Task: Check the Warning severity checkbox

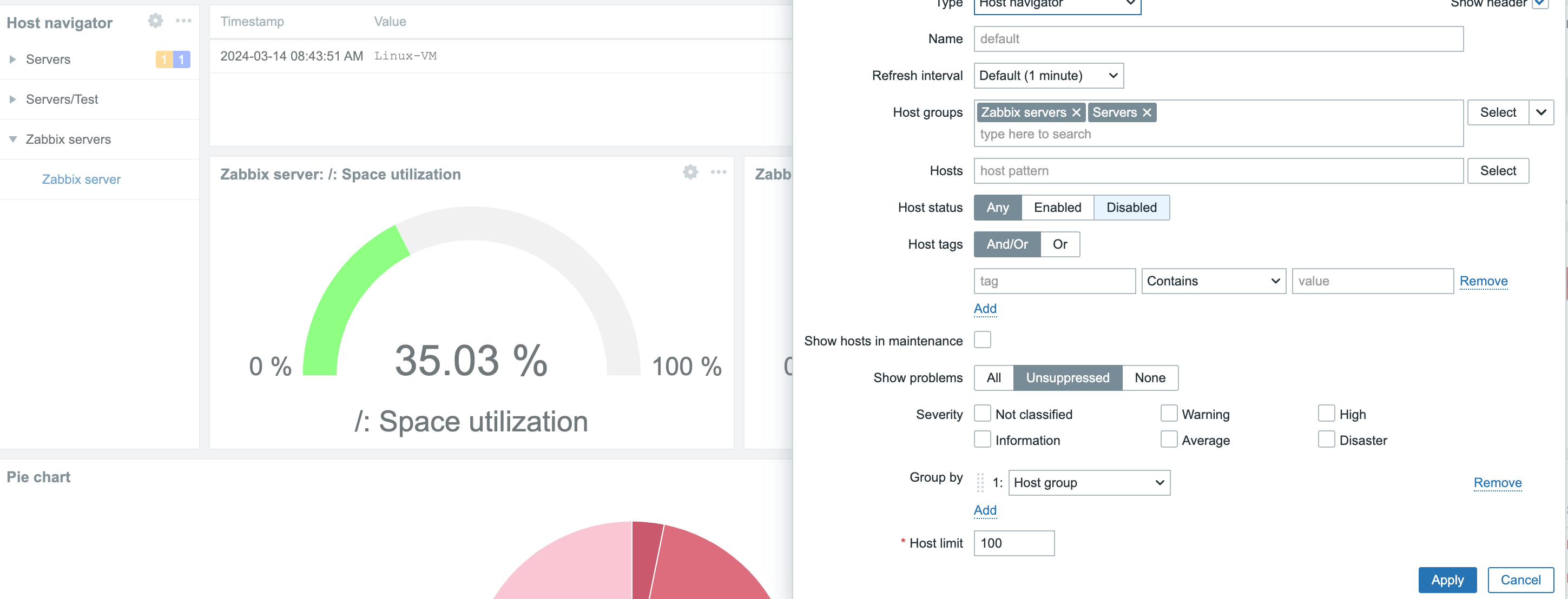Action: click(x=1168, y=414)
